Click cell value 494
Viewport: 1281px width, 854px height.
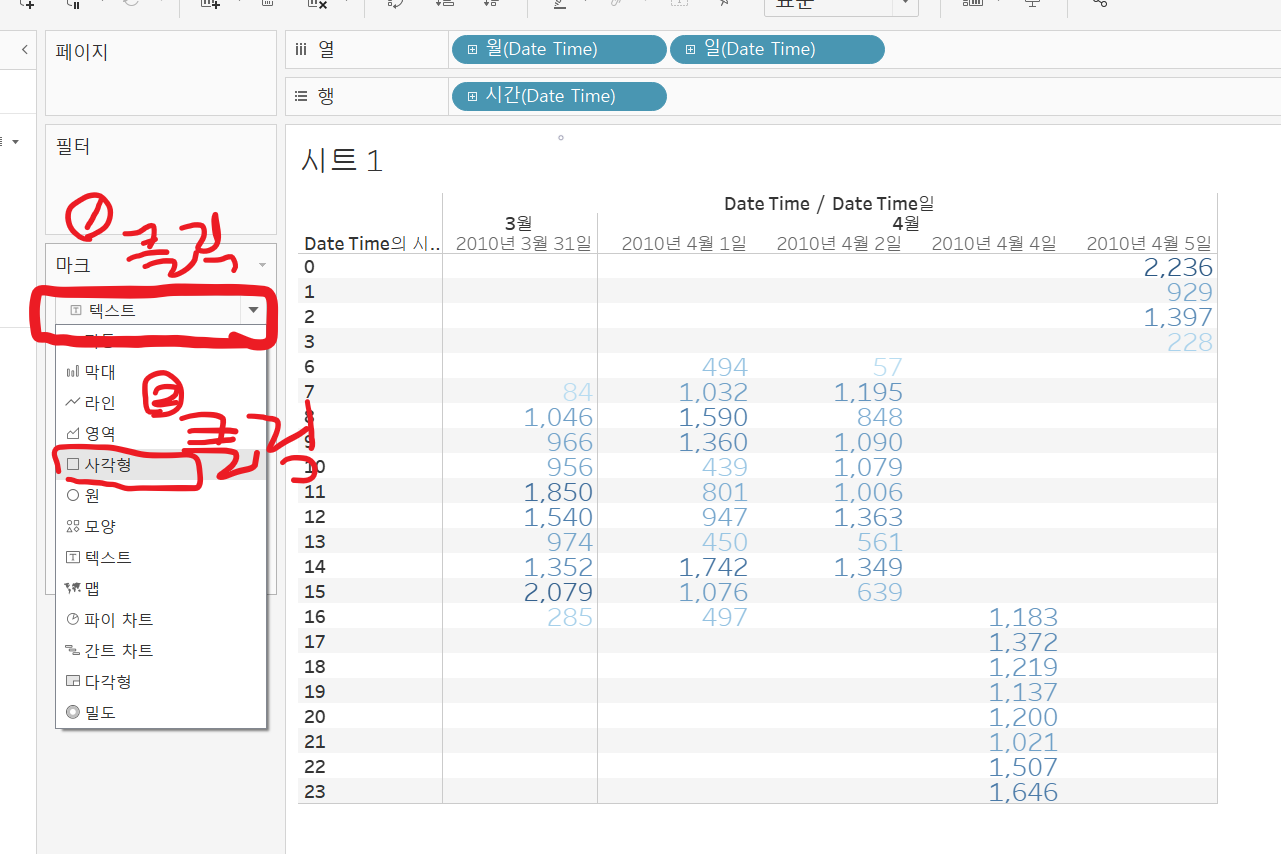[725, 367]
